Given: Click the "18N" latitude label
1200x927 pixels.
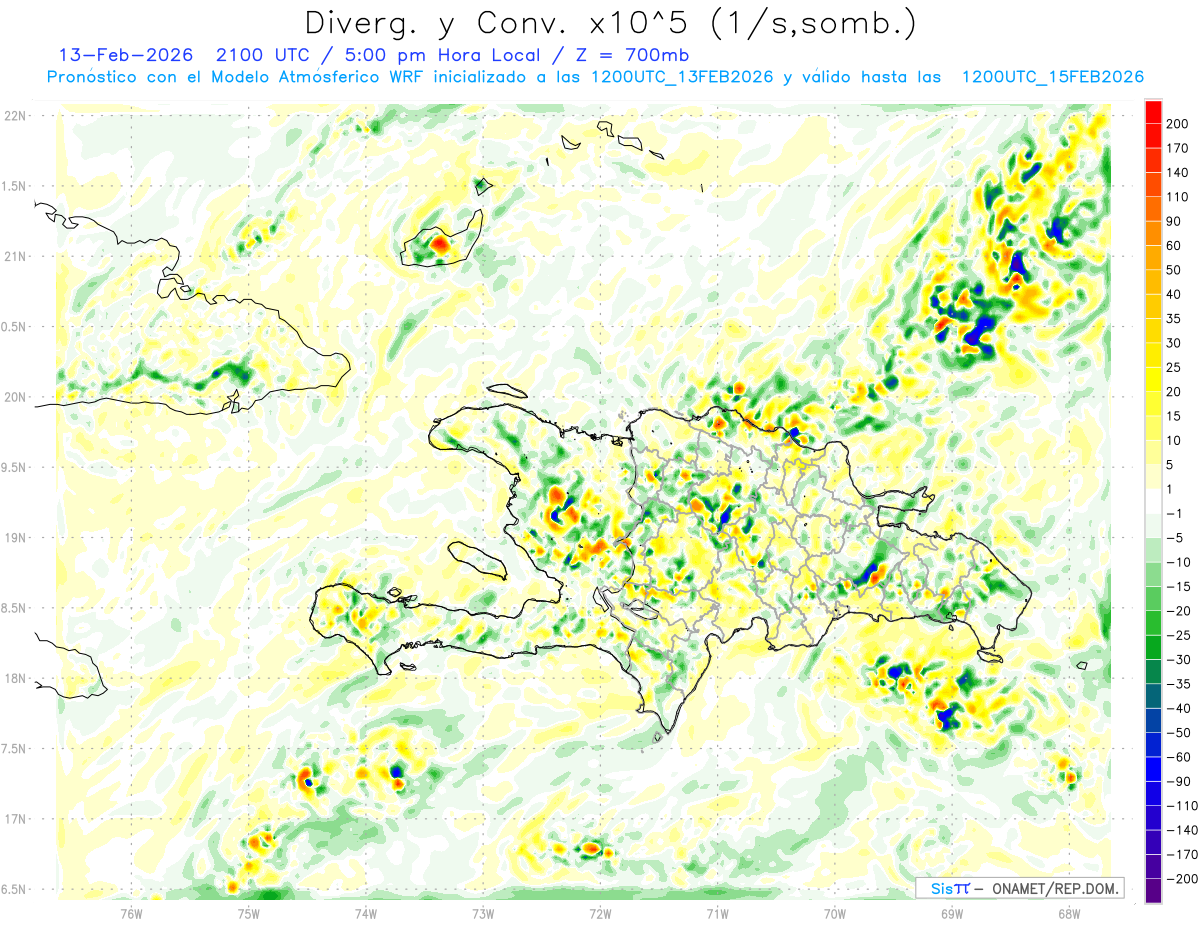Looking at the screenshot, I should [15, 679].
